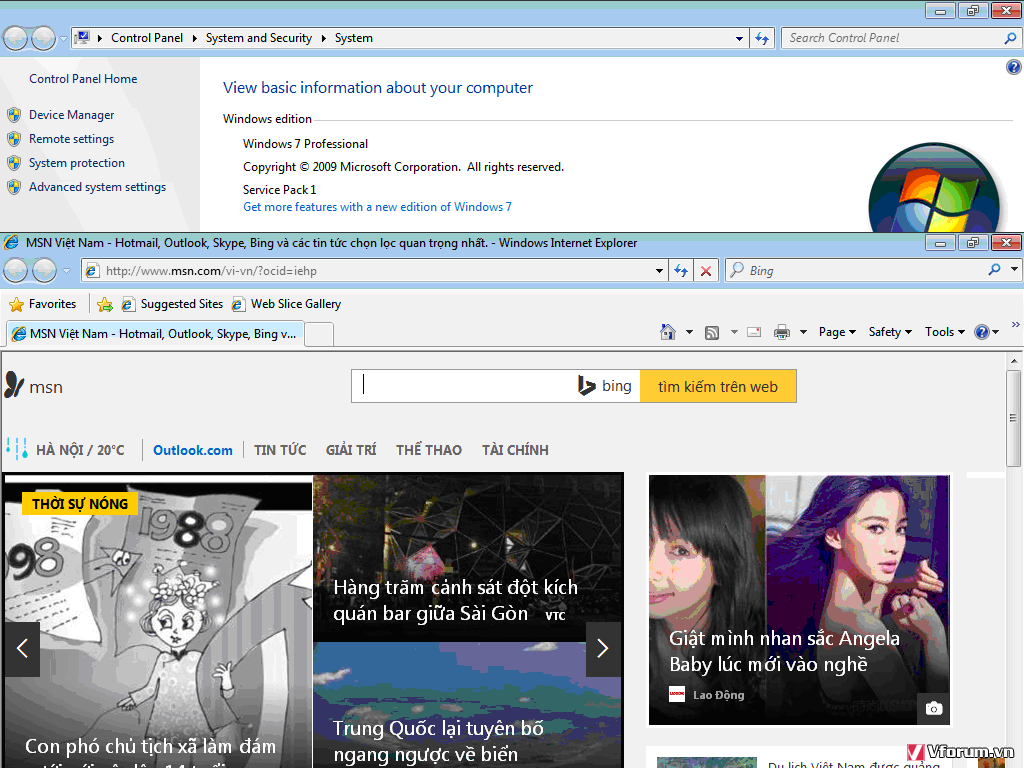Select the MSN Việt Nam browser tab
This screenshot has width=1024, height=768.
point(154,334)
